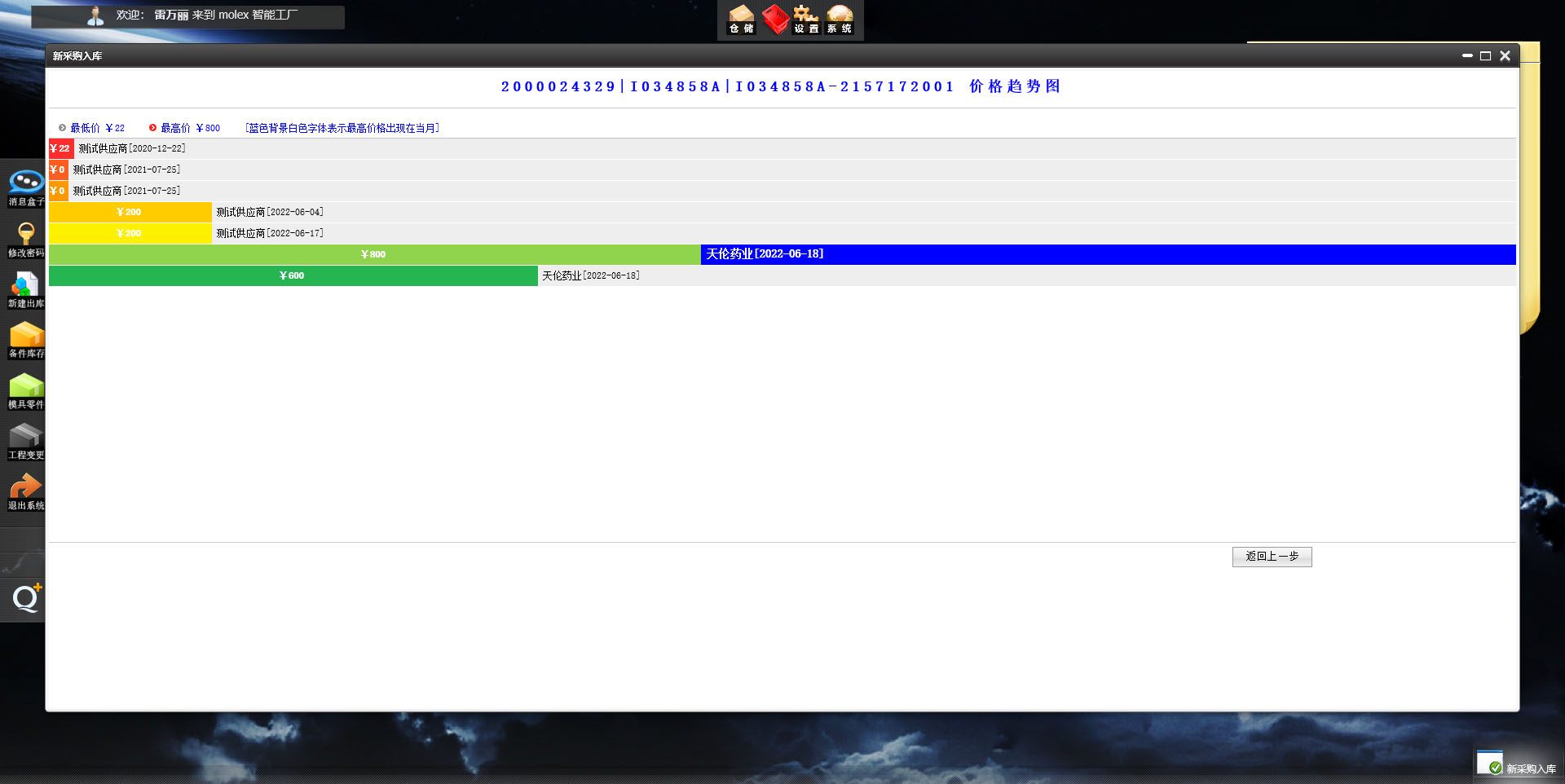The height and width of the screenshot is (784, 1565).
Task: Open the 设置 settings menu
Action: pyautogui.click(x=806, y=19)
